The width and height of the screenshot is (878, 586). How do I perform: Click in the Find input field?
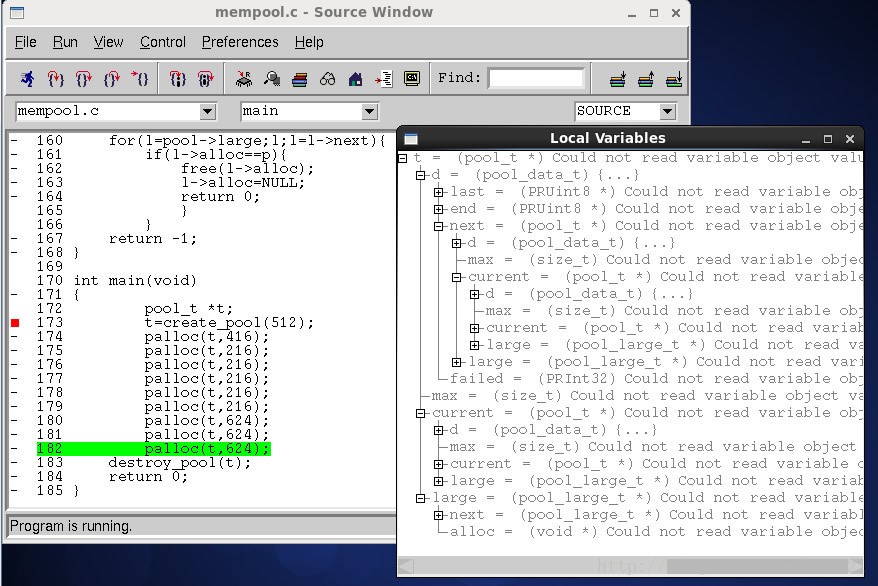pyautogui.click(x=536, y=78)
